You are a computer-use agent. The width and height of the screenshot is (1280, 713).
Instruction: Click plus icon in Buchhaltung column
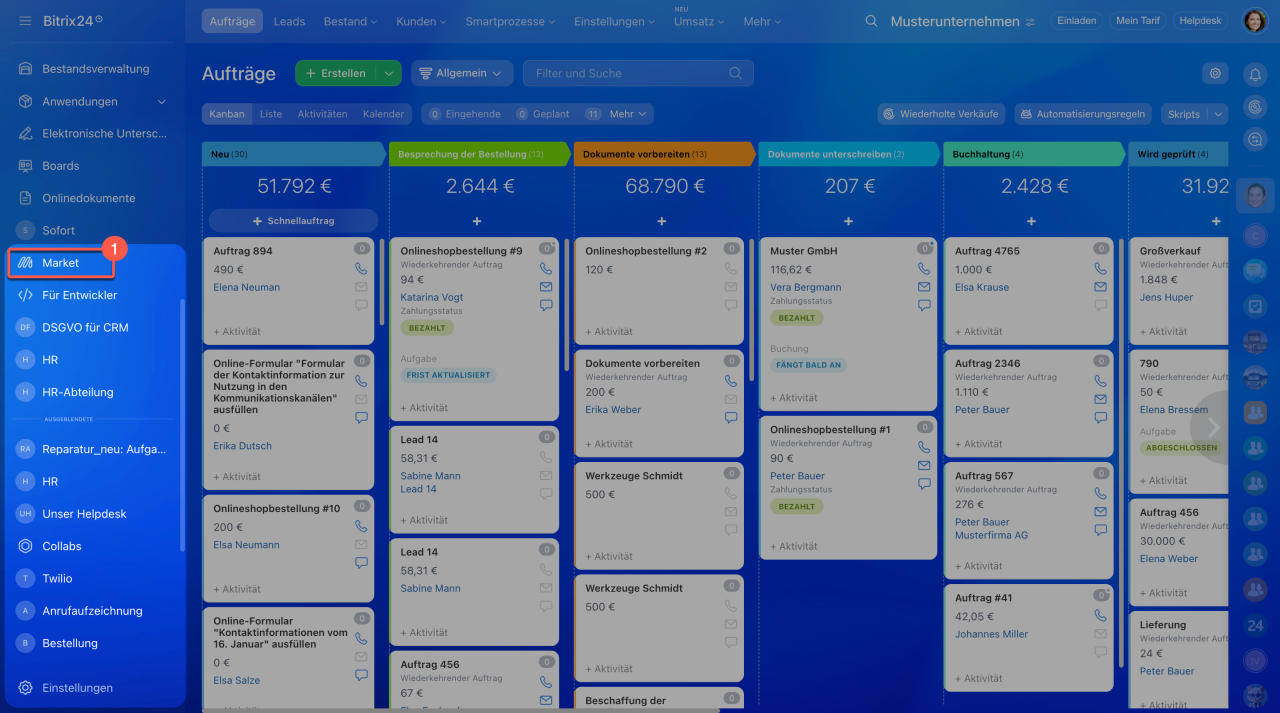pos(1031,221)
